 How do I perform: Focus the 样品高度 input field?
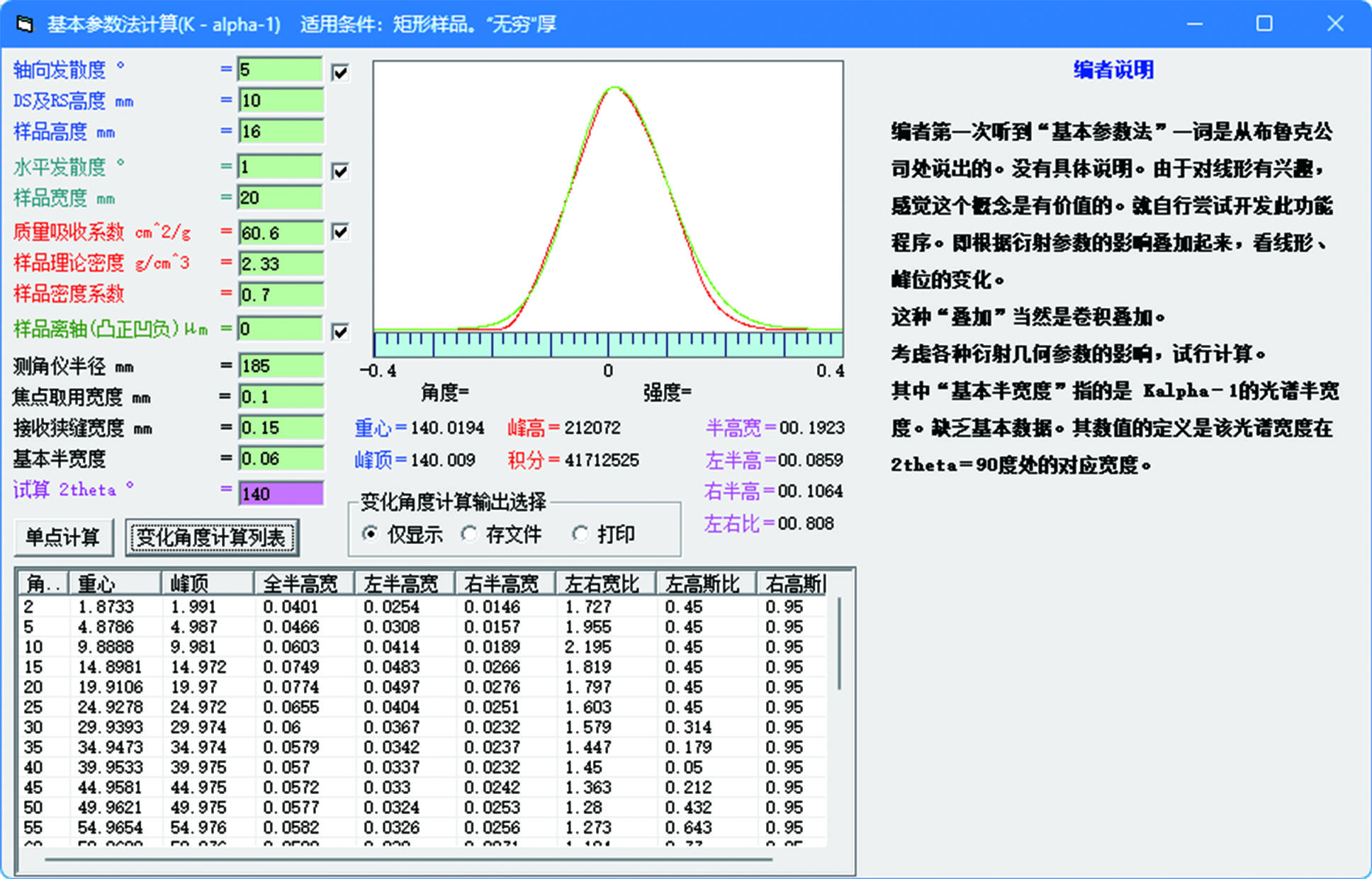tap(281, 131)
